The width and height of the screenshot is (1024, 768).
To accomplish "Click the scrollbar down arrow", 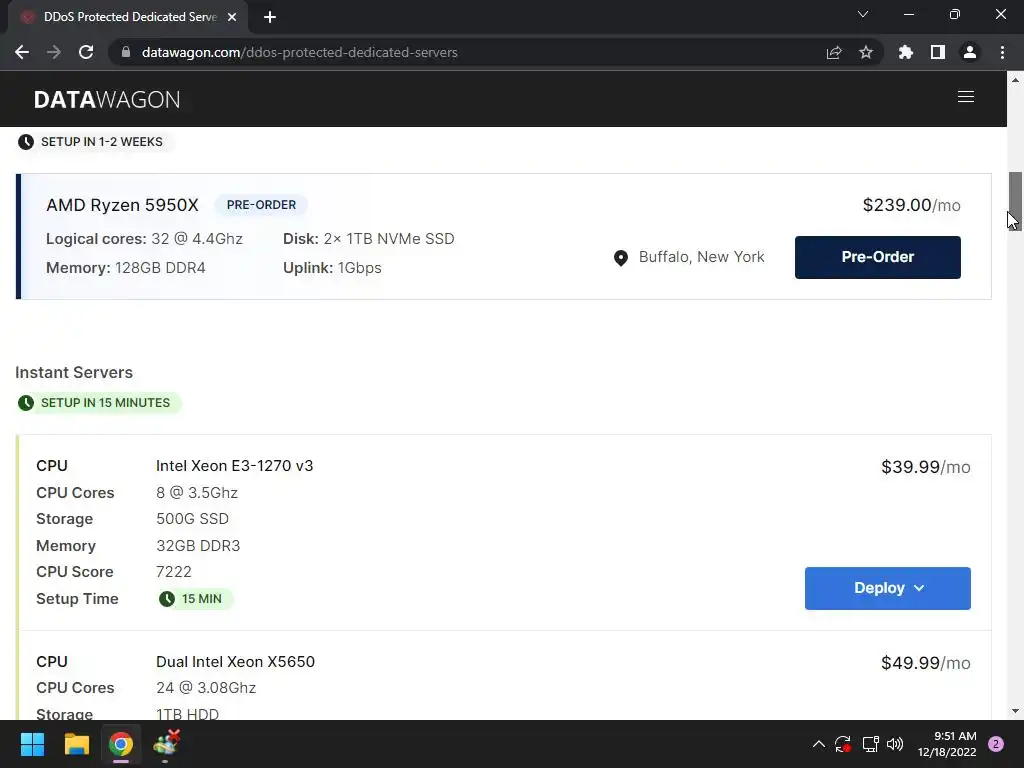I will pyautogui.click(x=1015, y=711).
